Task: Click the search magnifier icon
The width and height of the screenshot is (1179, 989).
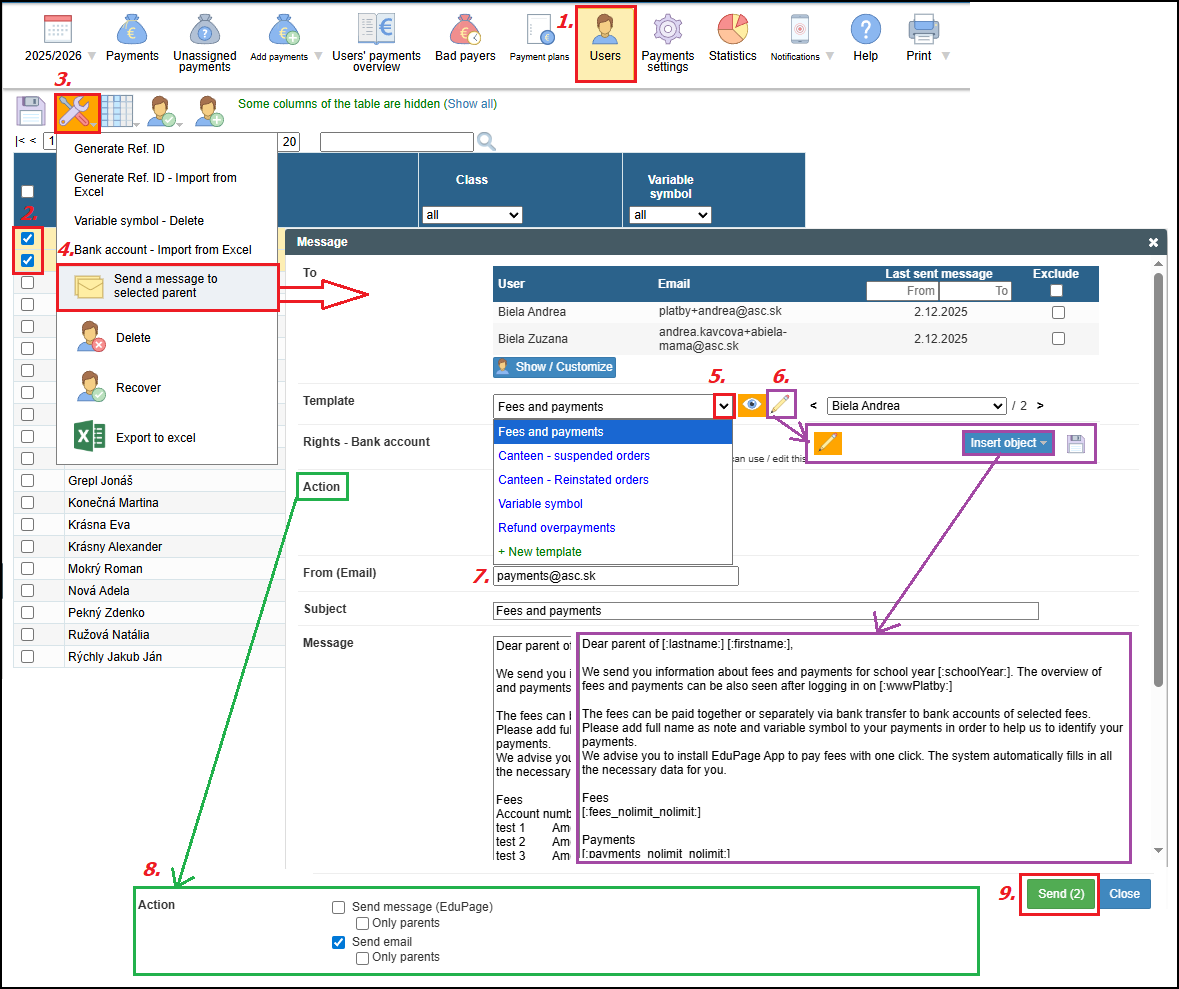Action: 486,142
